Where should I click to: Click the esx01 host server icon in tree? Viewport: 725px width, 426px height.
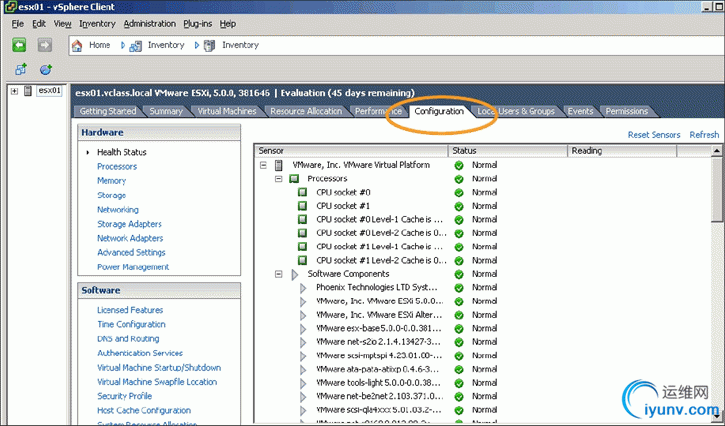28,91
